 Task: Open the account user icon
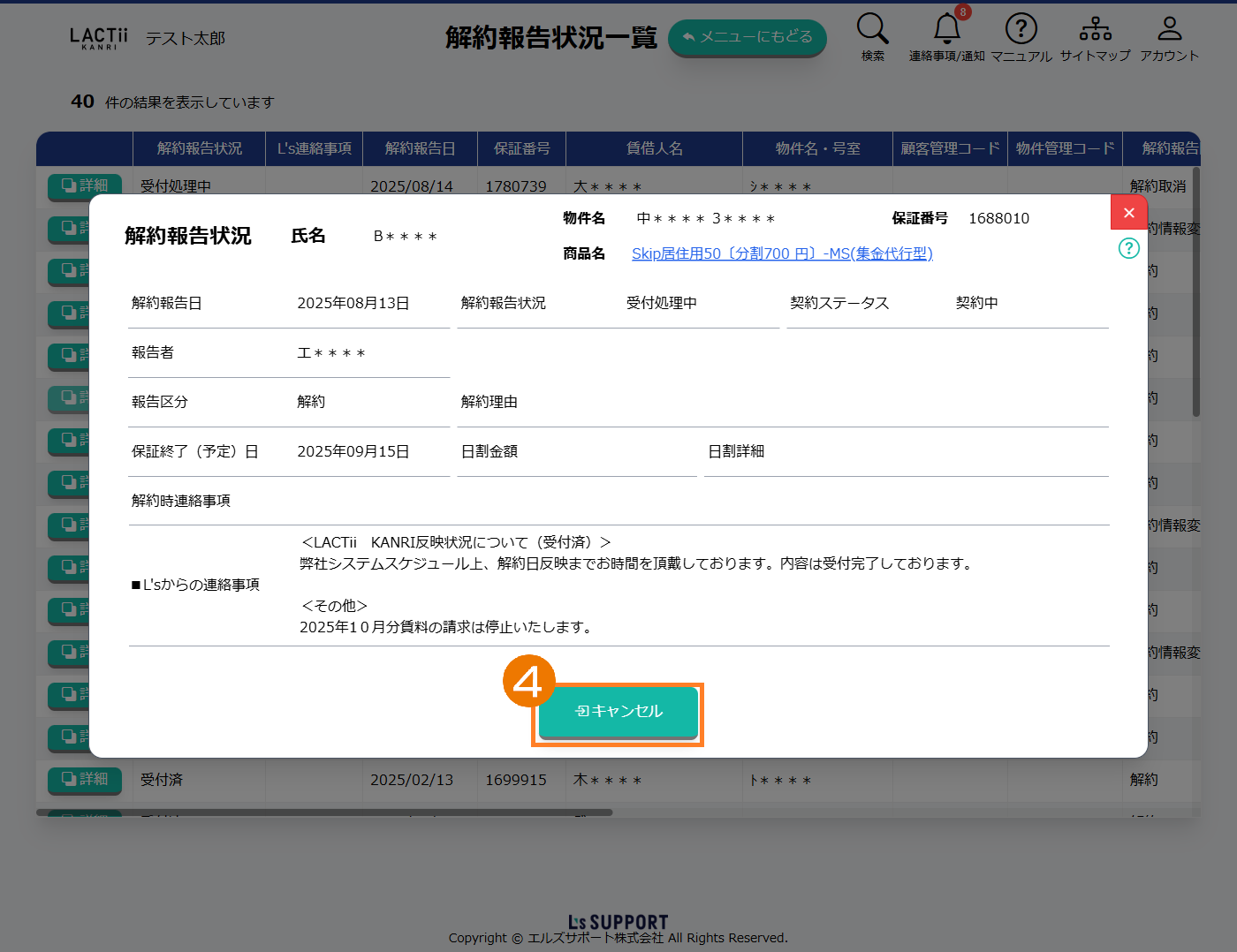pos(1169,29)
